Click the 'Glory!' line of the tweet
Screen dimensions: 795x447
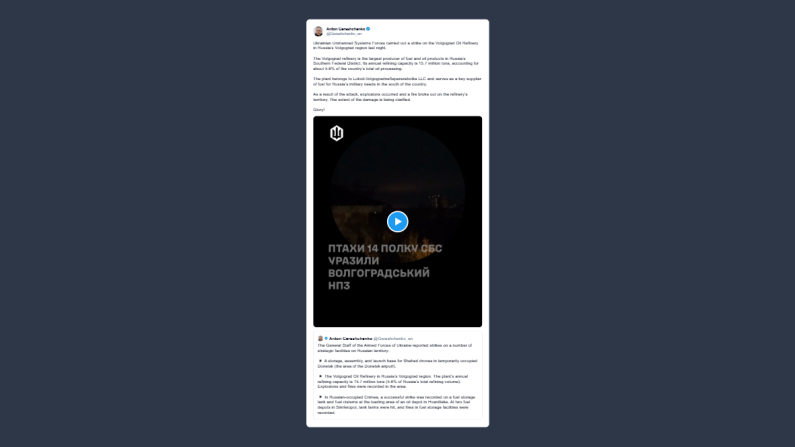tap(319, 109)
